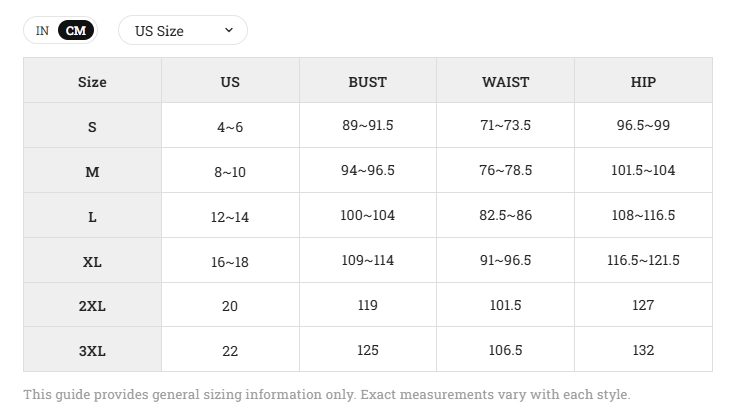
Task: Click the HIP column header
Action: tap(643, 81)
